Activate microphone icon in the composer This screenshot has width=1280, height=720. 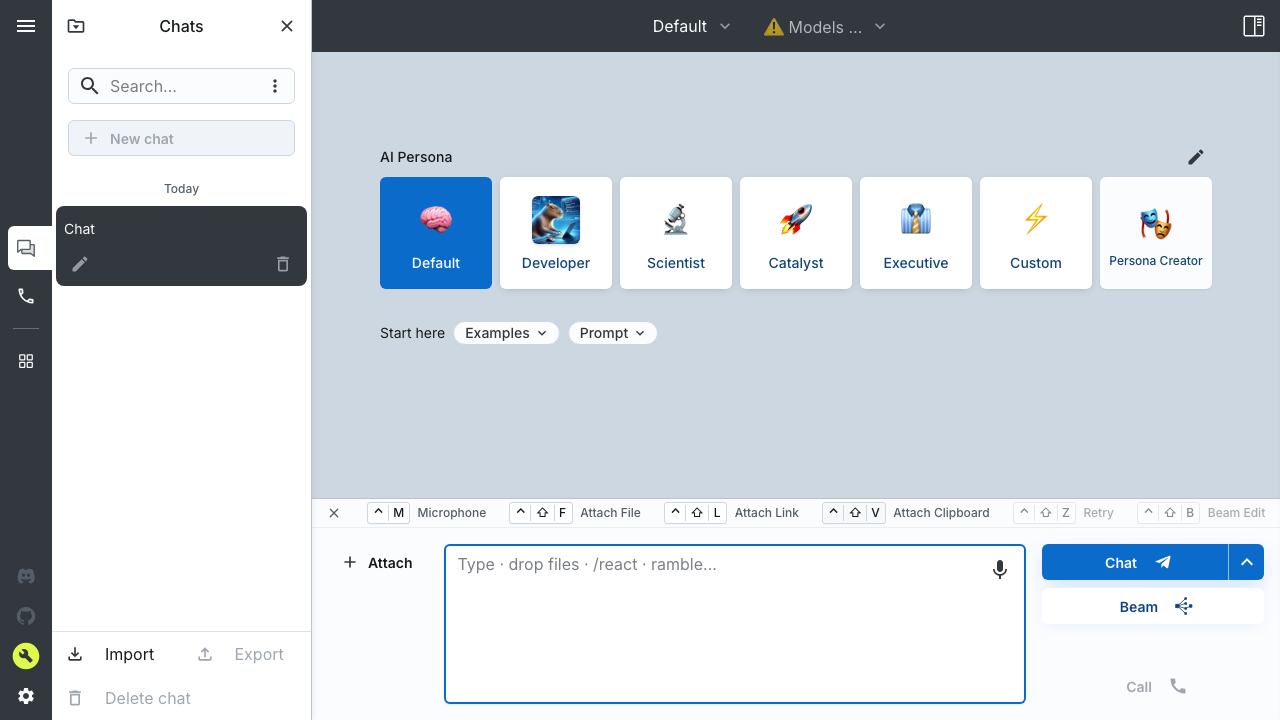1000,569
